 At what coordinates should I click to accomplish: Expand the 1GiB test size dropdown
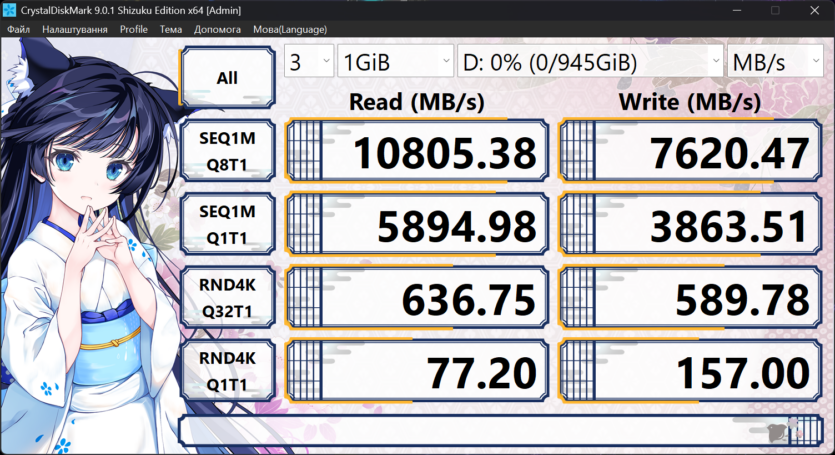pos(395,62)
